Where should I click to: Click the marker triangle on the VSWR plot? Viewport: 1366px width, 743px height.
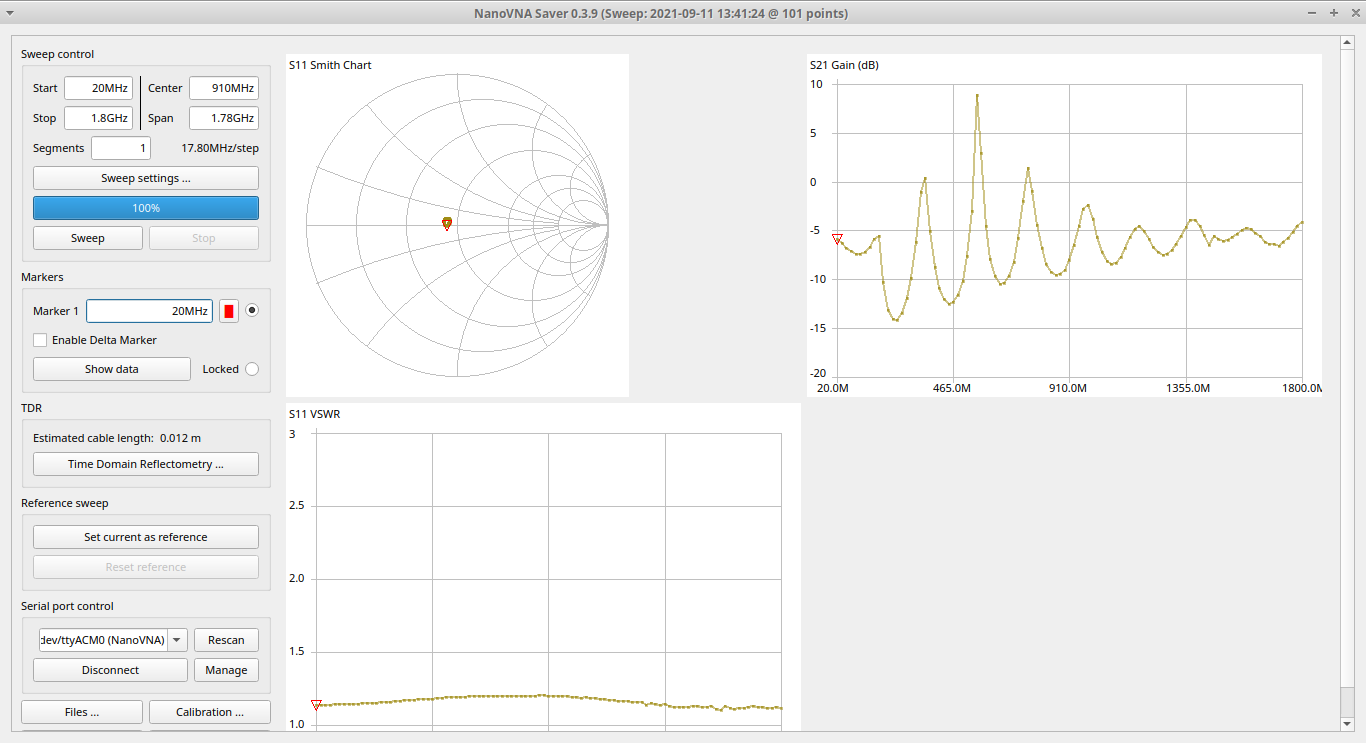pos(316,705)
